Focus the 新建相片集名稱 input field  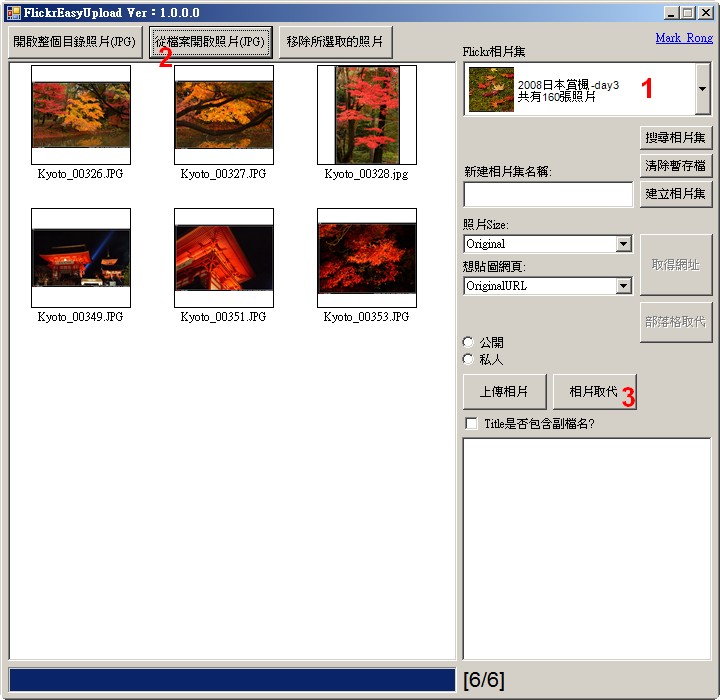548,195
